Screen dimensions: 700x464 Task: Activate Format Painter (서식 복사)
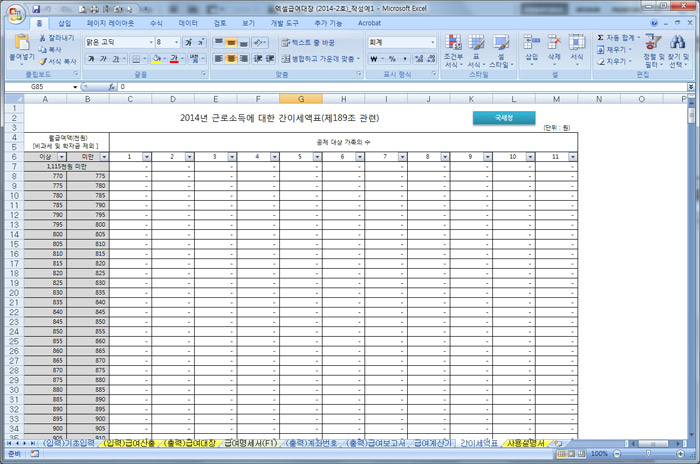[58, 61]
